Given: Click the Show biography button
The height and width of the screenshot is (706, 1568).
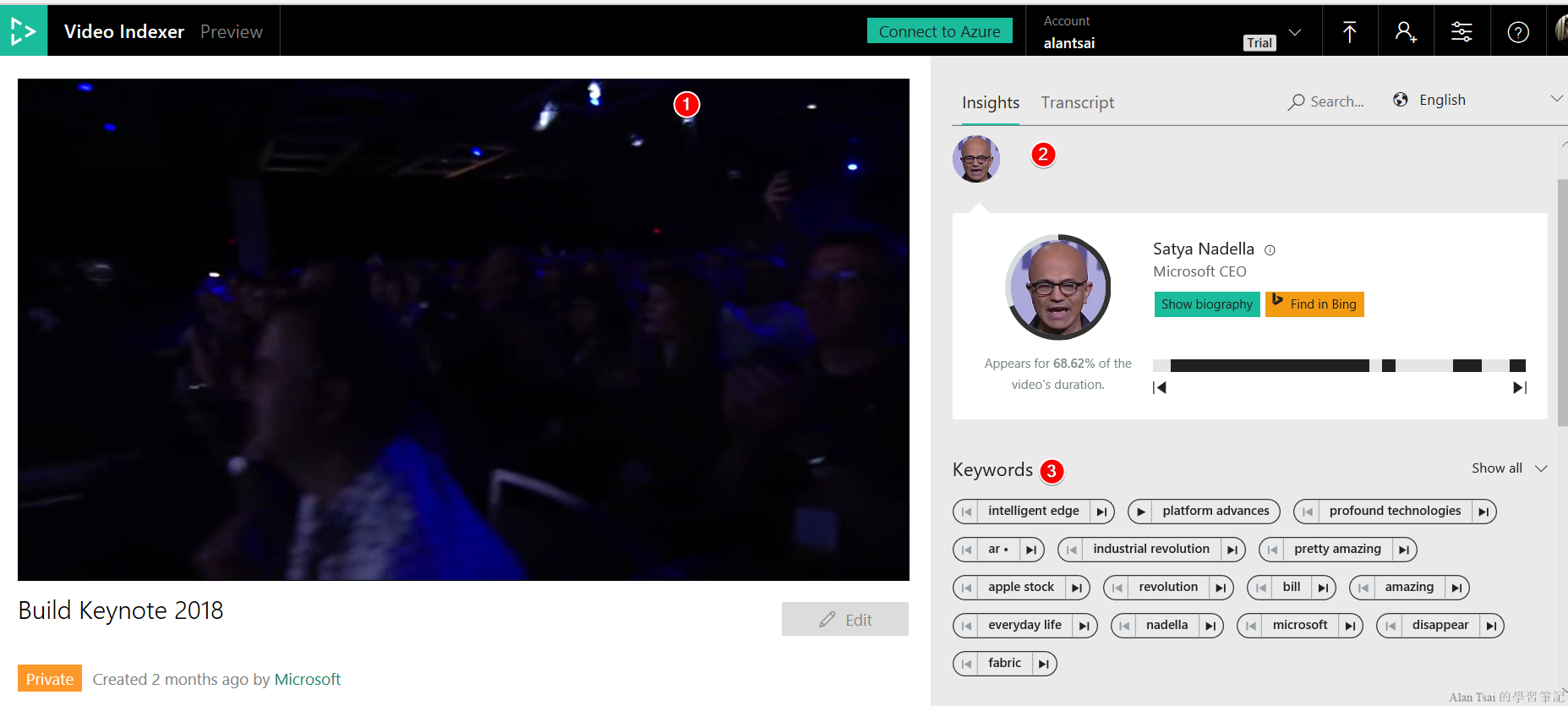Looking at the screenshot, I should point(1207,304).
